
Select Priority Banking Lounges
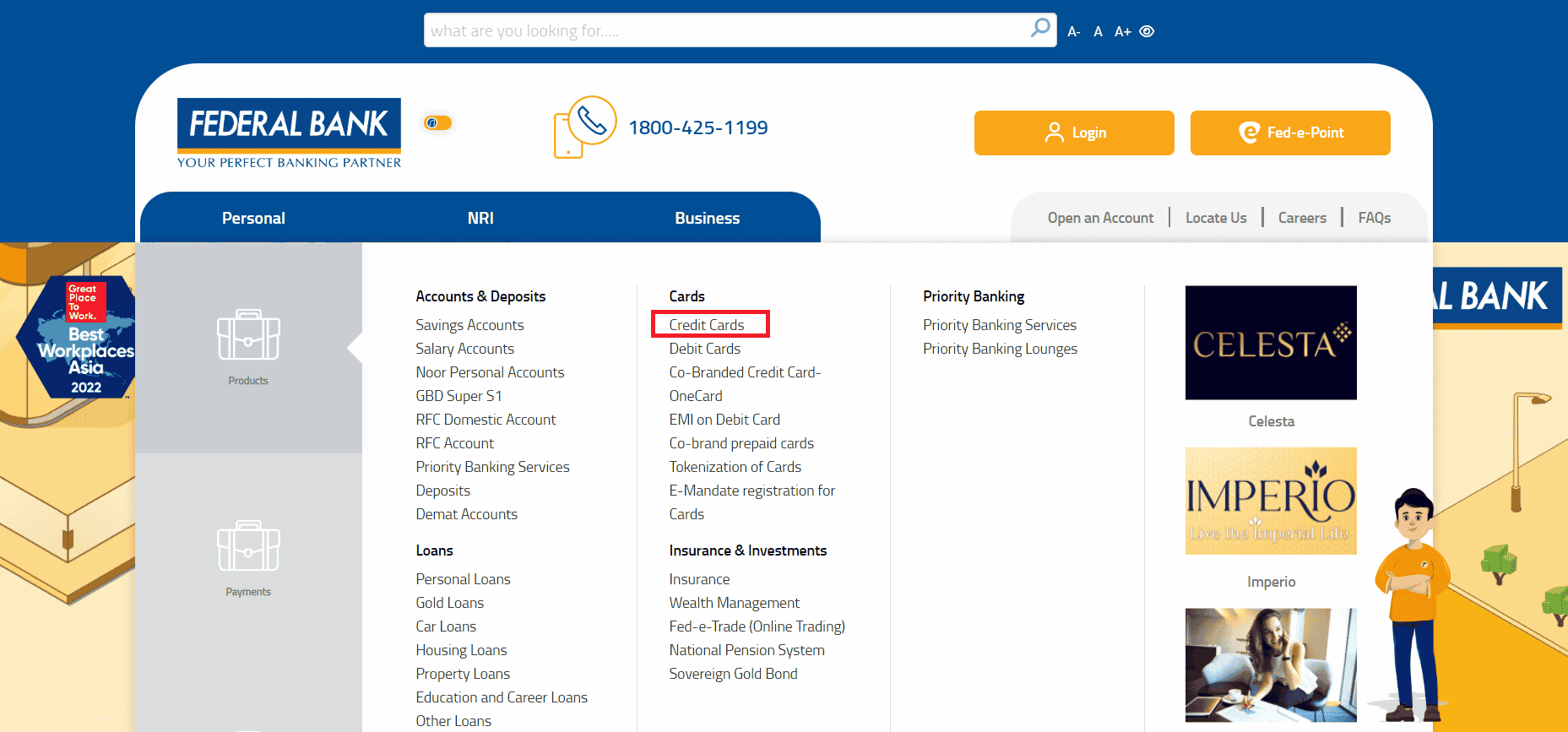coord(1000,349)
